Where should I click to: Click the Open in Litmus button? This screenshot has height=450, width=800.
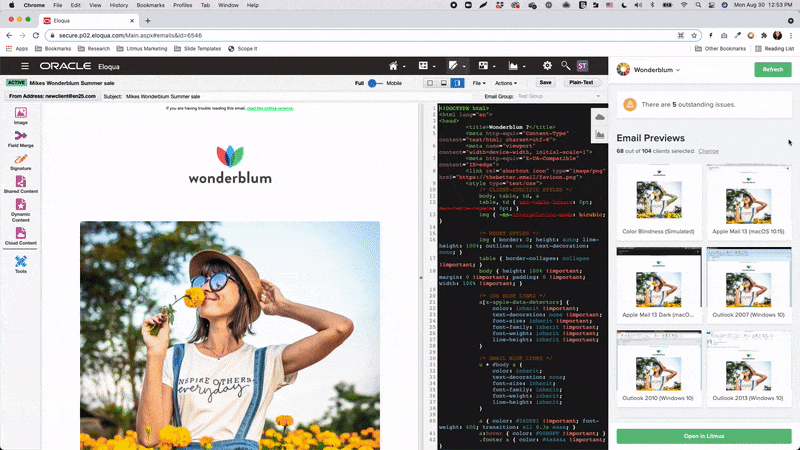click(x=704, y=436)
